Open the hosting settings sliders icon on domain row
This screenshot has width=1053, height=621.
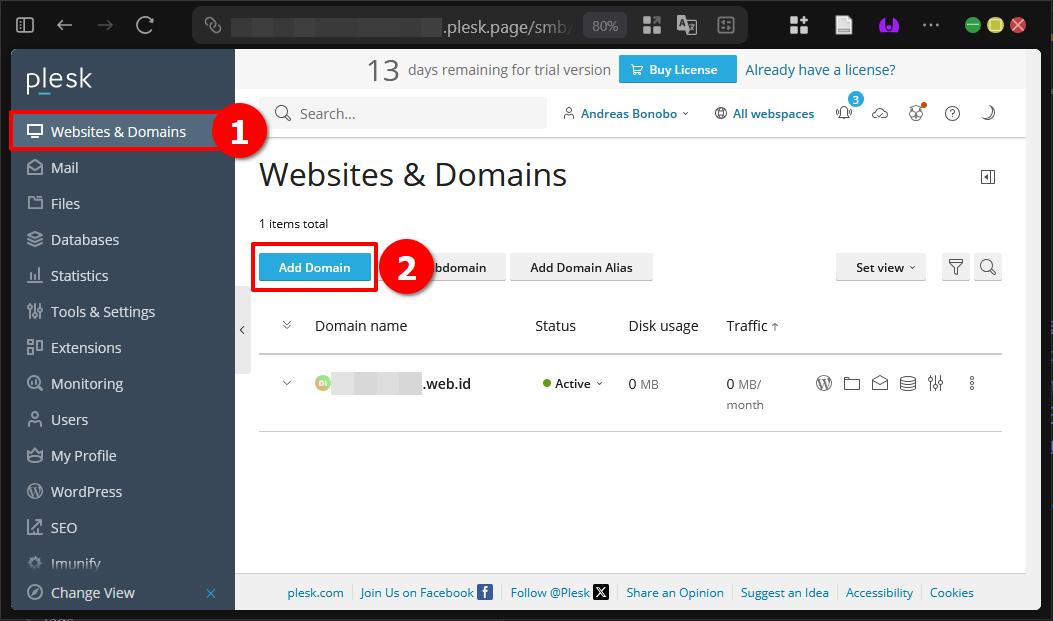click(x=935, y=383)
